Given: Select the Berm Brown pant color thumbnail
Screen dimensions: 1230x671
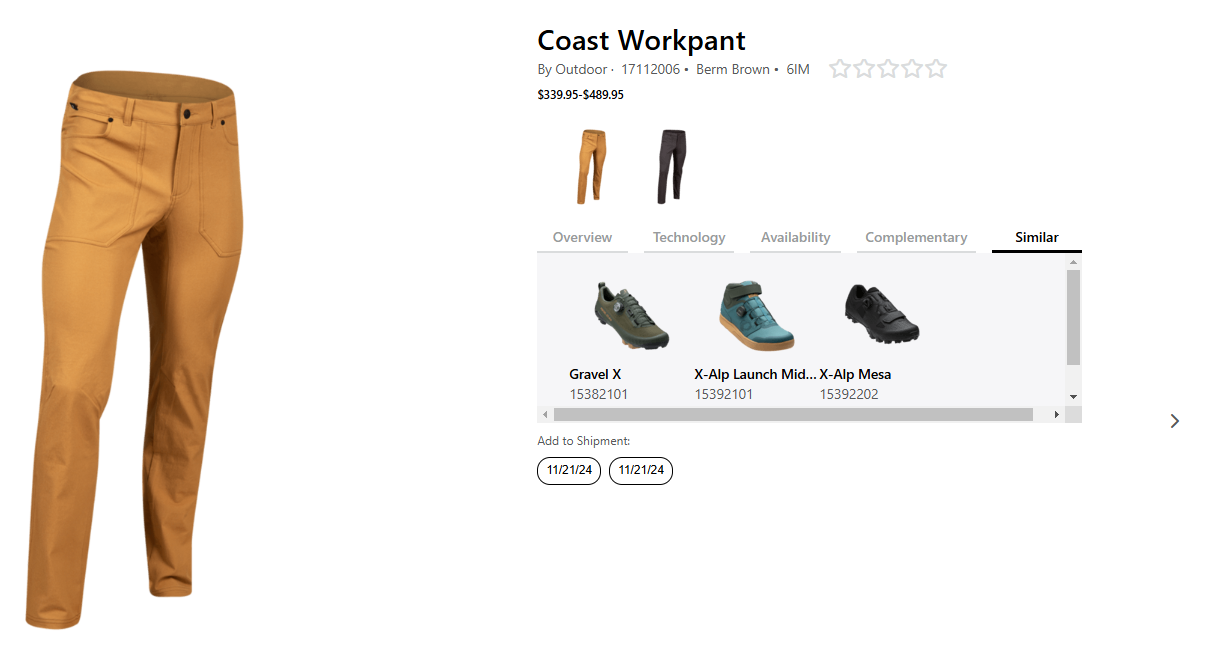Looking at the screenshot, I should pos(591,166).
